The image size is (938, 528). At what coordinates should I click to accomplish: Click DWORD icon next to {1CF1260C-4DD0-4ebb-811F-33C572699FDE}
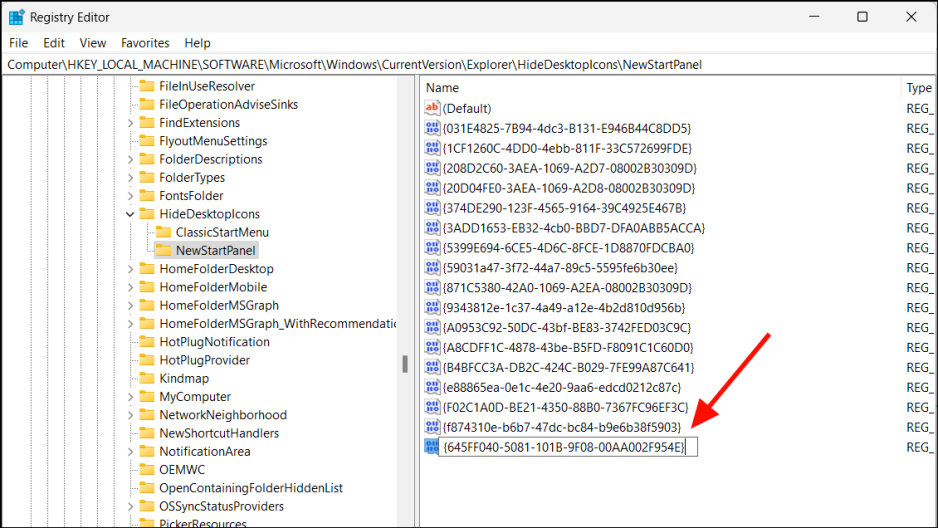point(432,148)
